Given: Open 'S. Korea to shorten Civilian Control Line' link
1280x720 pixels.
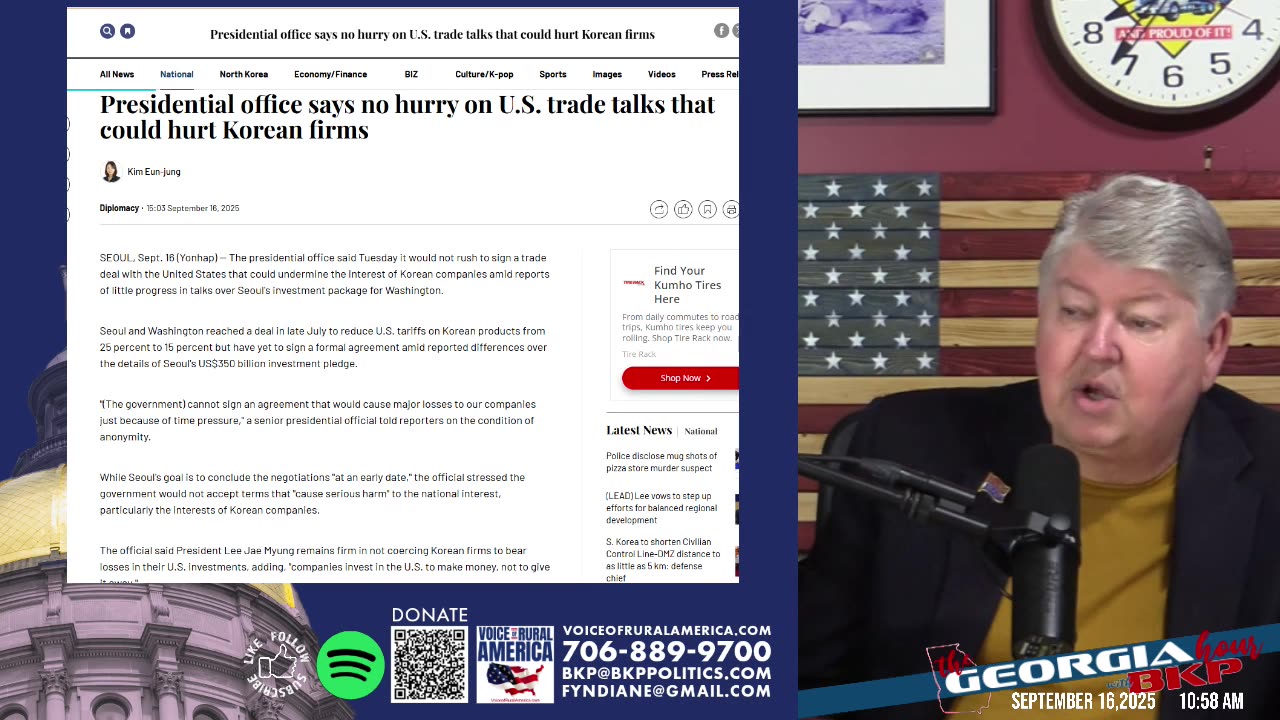Looking at the screenshot, I should tap(663, 560).
